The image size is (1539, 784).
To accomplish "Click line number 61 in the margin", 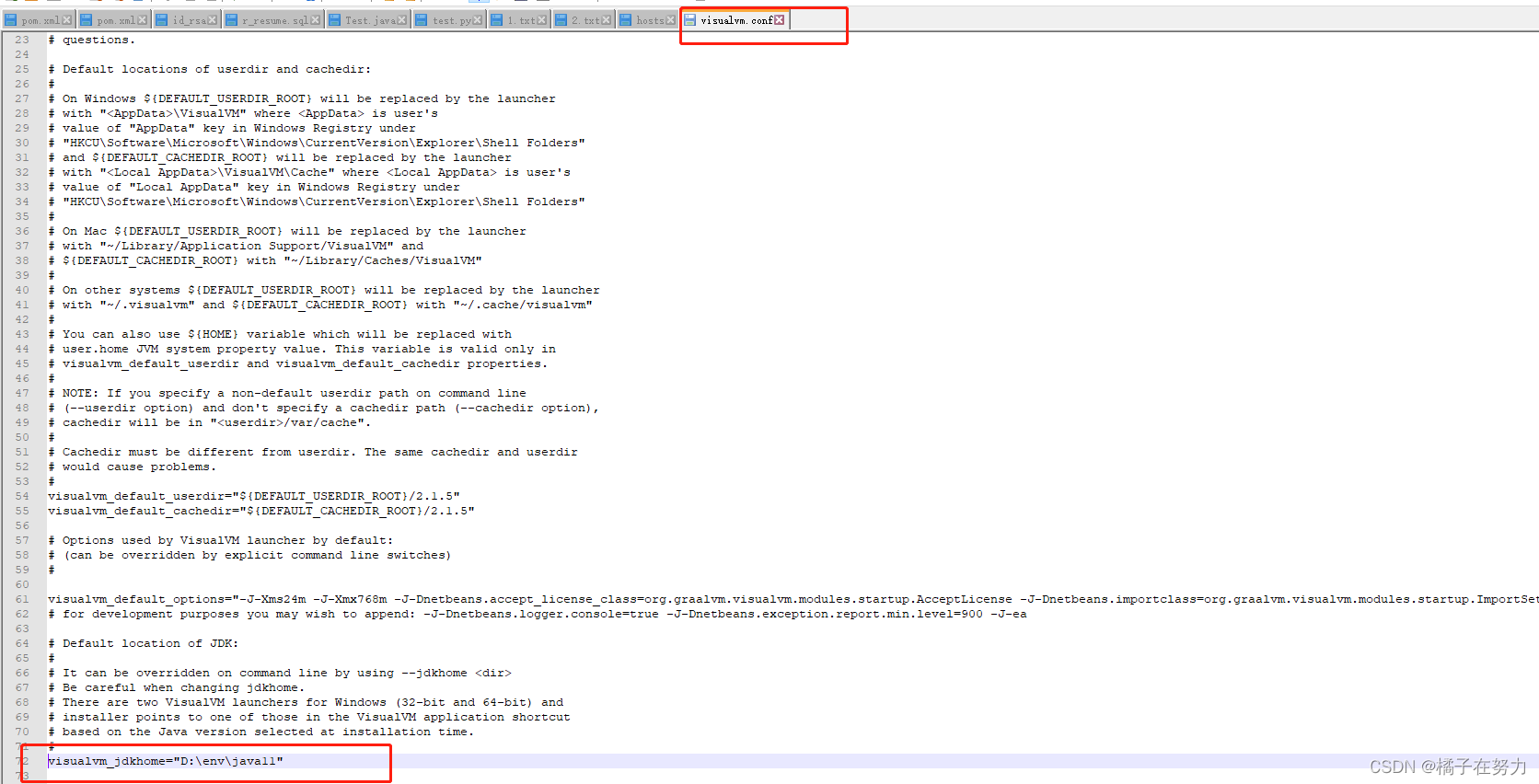I will (x=22, y=599).
